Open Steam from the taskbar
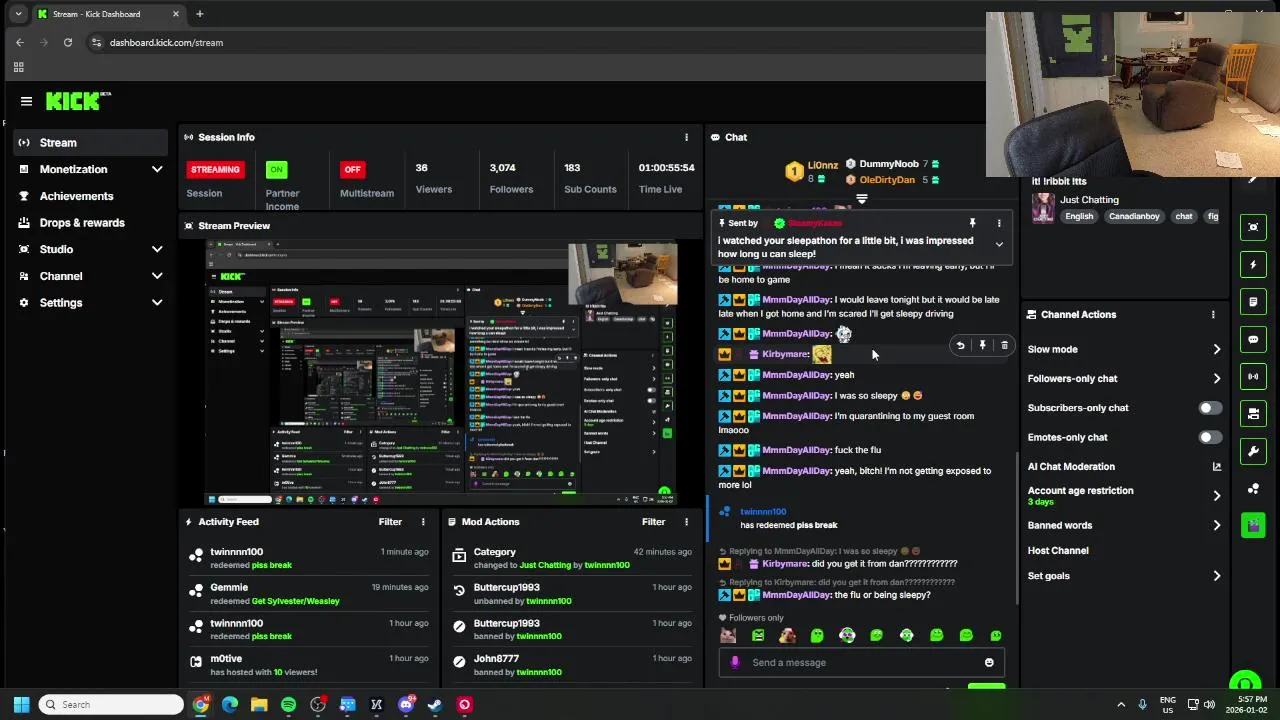This screenshot has height=720, width=1280. point(435,705)
